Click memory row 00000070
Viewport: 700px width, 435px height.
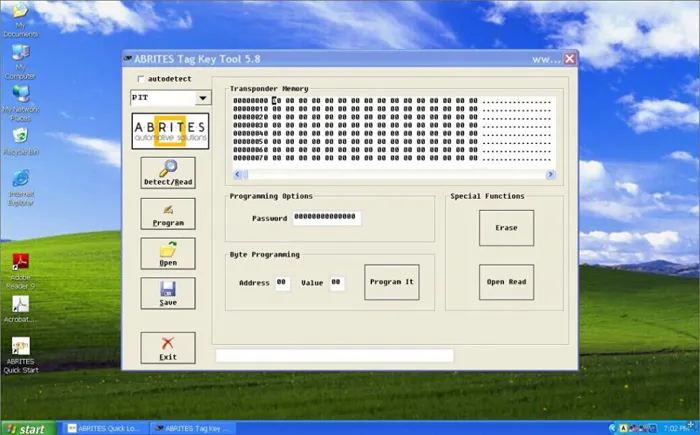(x=392, y=158)
